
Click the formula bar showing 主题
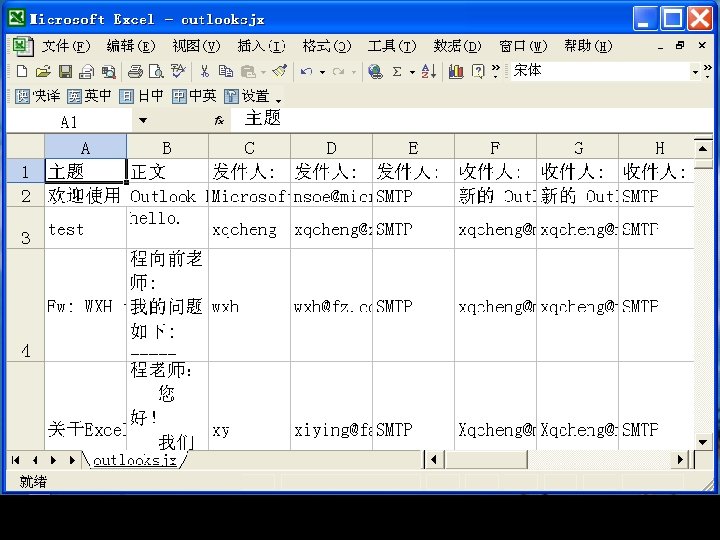[x=472, y=121]
